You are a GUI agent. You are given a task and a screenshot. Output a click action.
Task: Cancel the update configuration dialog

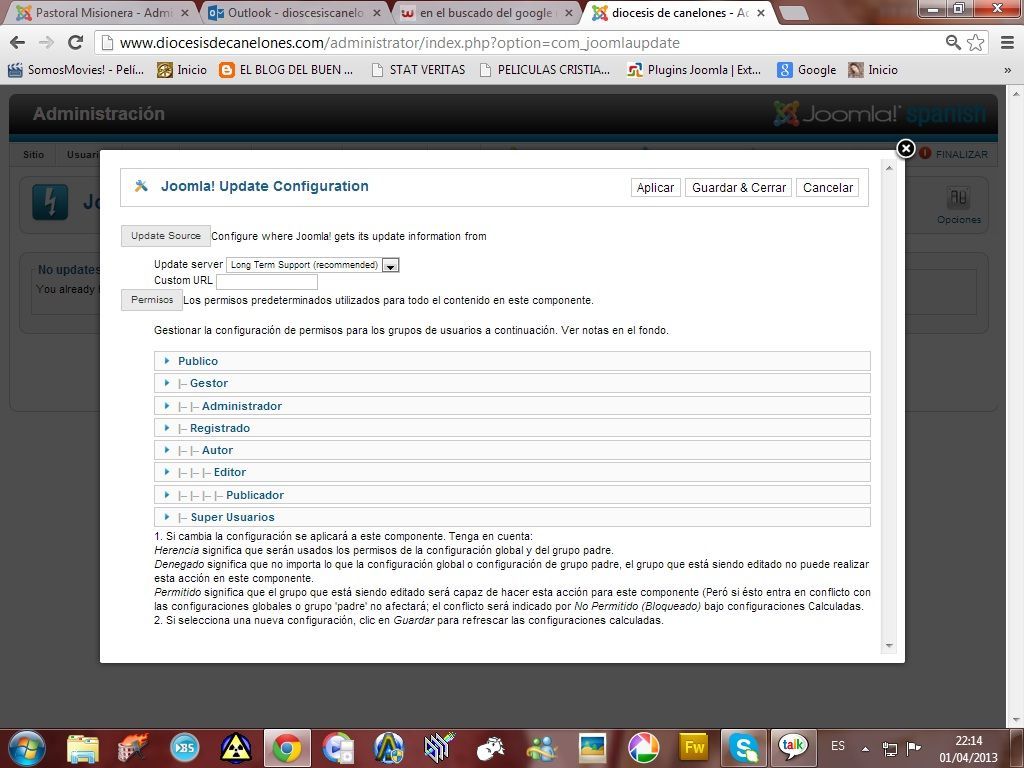[827, 187]
